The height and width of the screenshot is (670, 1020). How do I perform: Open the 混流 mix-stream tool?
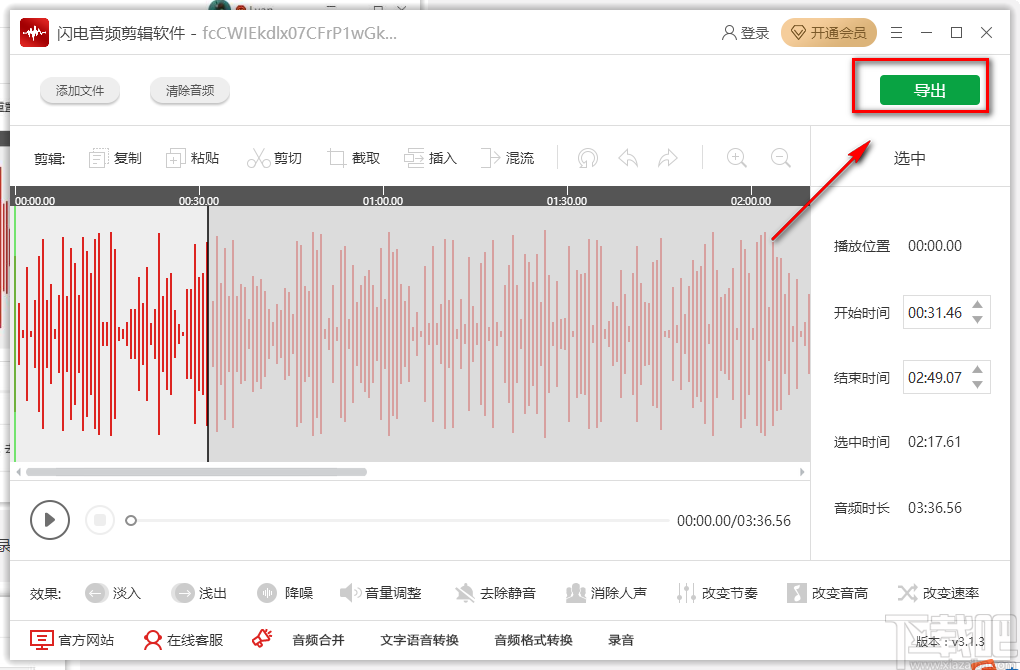point(508,157)
